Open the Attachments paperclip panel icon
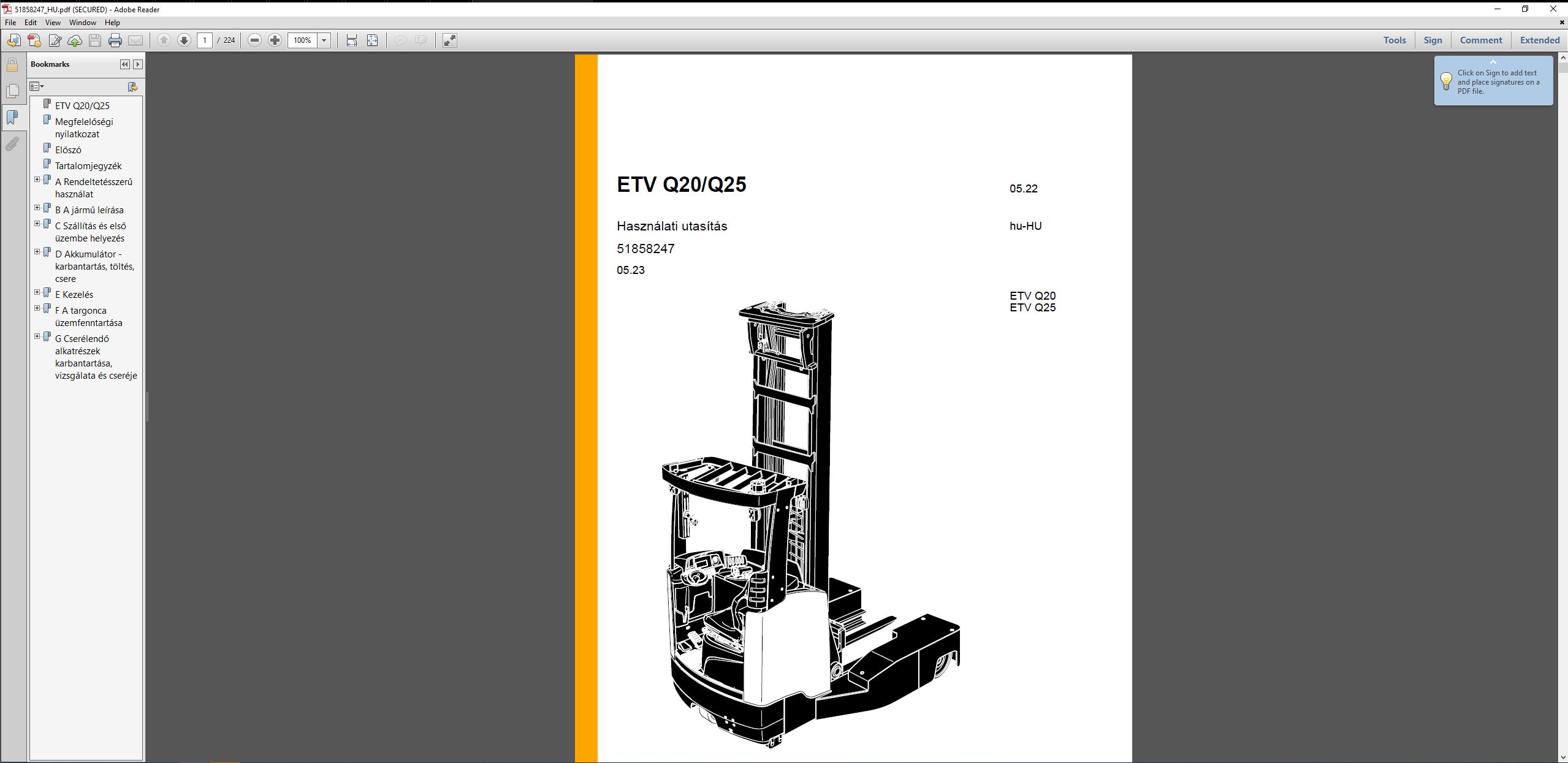The image size is (1568, 763). (x=12, y=144)
